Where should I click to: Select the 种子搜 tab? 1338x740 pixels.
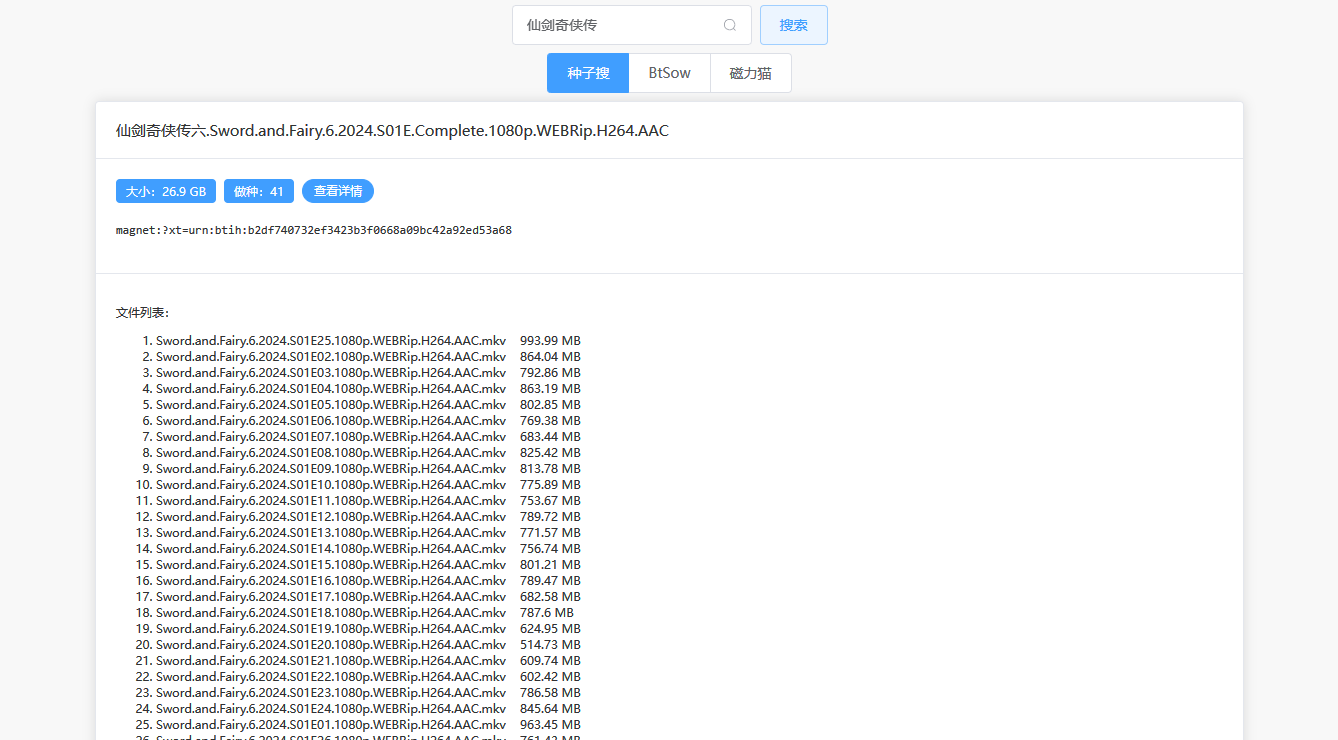(588, 73)
